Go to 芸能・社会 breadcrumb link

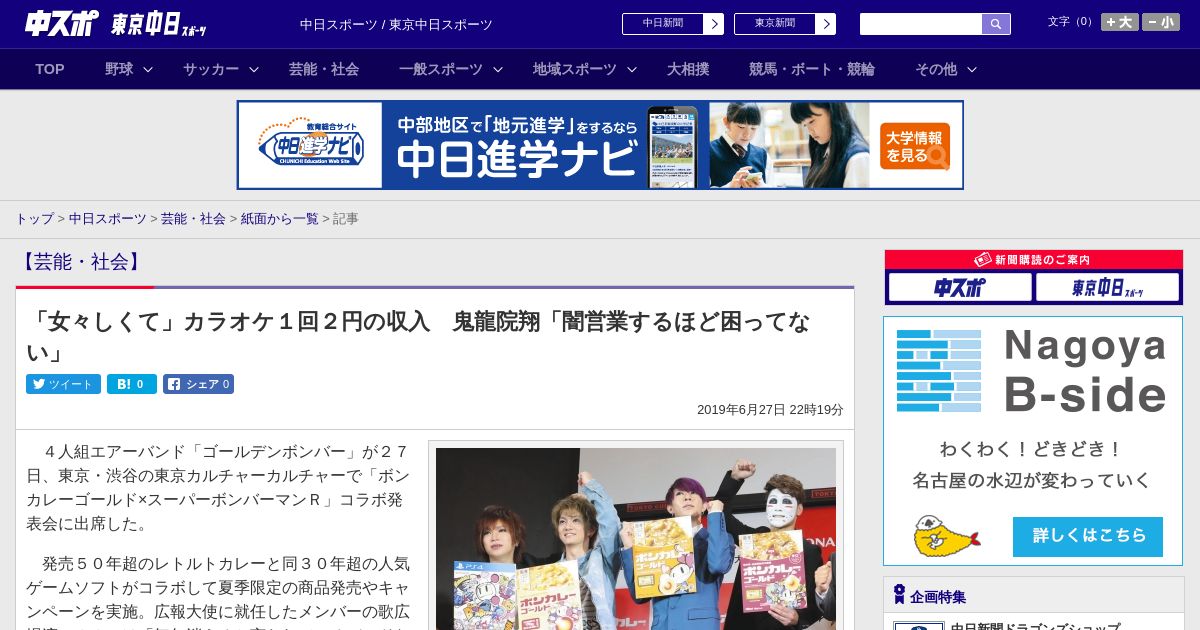193,218
